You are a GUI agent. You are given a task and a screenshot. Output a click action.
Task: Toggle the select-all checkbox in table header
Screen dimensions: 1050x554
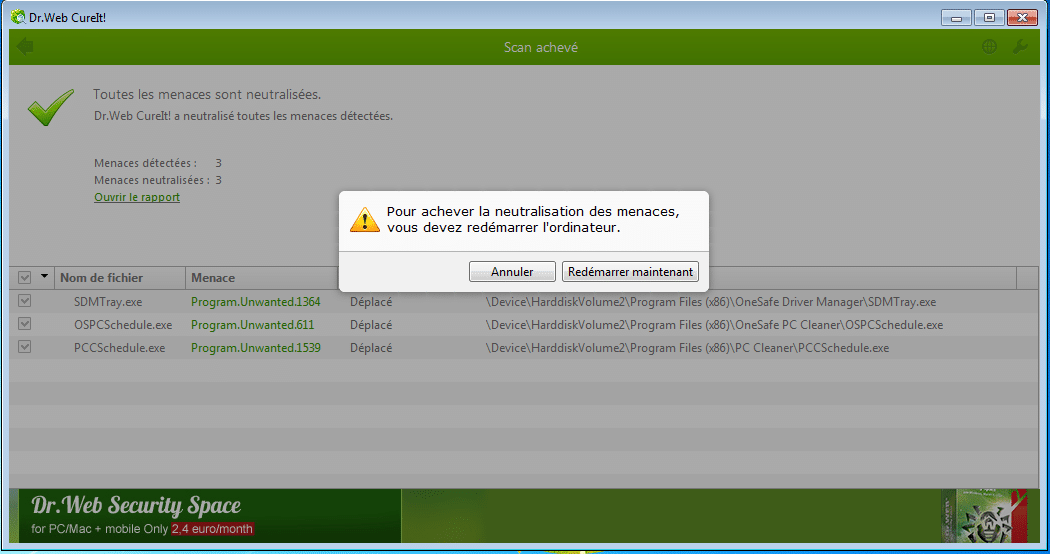(25, 277)
